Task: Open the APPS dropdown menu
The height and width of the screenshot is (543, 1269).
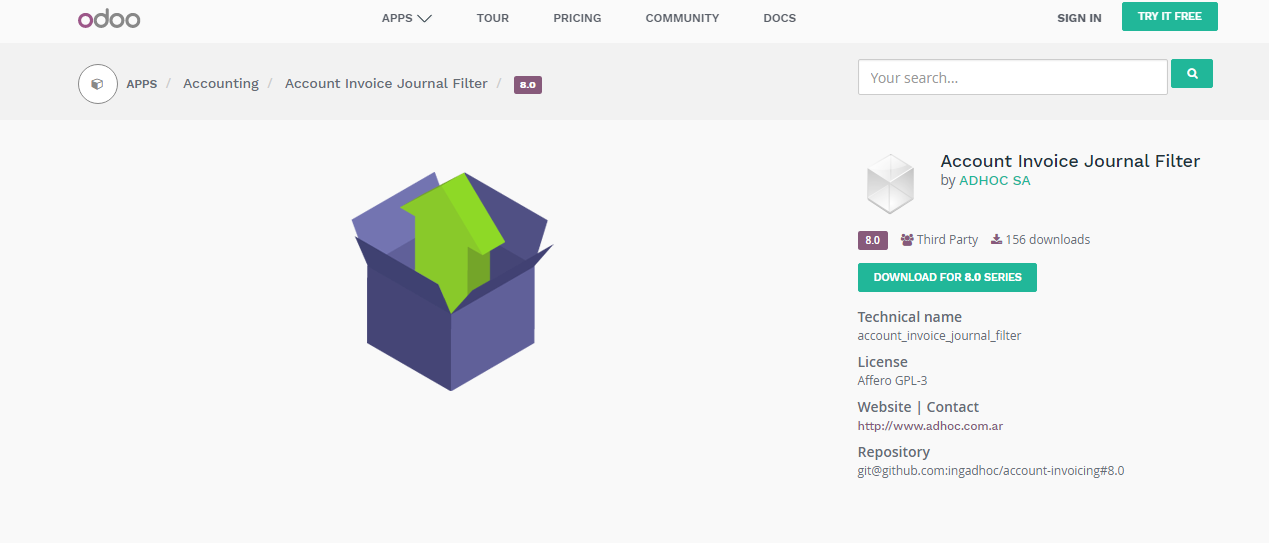Action: [406, 18]
